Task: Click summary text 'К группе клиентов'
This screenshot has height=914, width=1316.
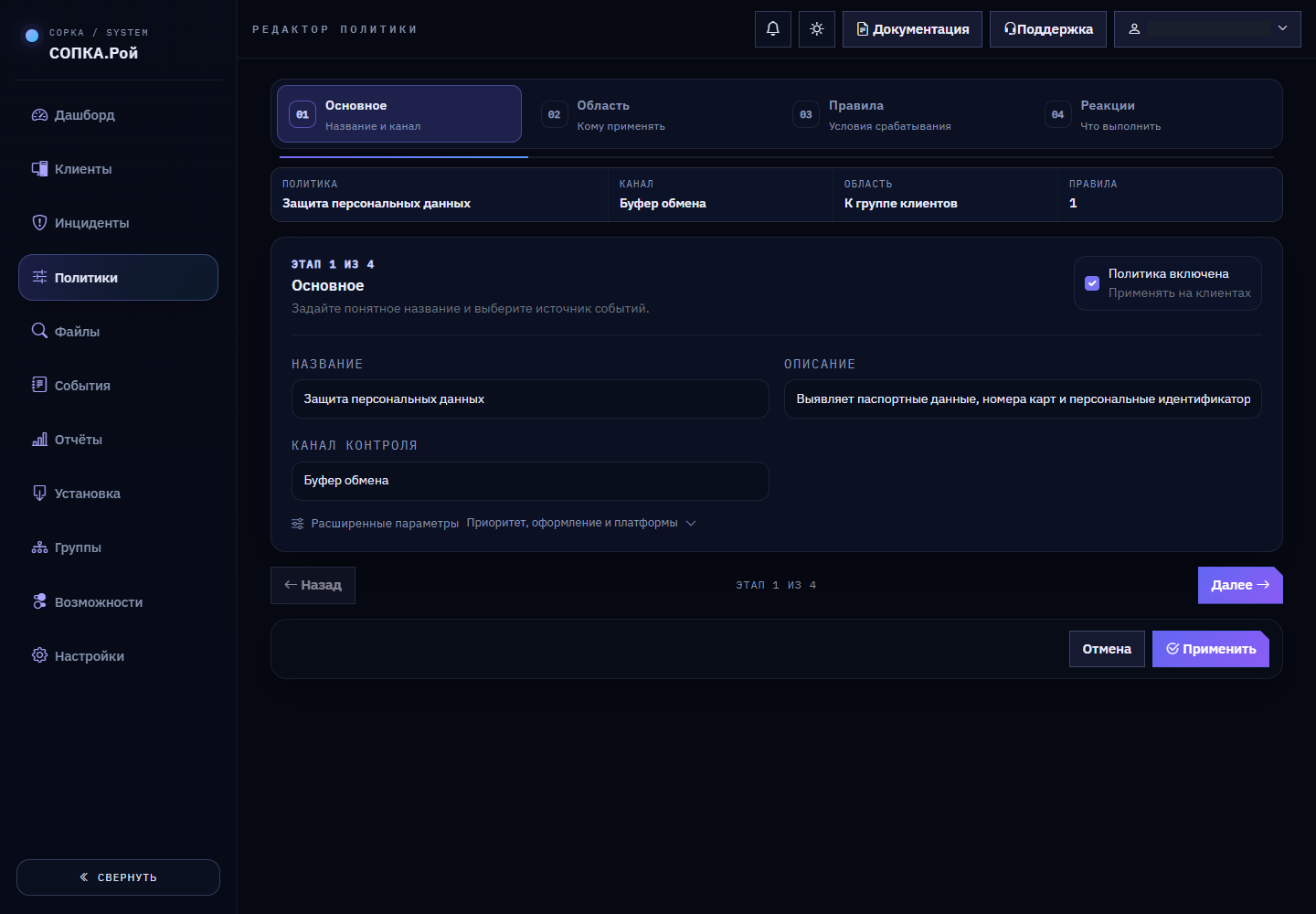Action: 901,204
